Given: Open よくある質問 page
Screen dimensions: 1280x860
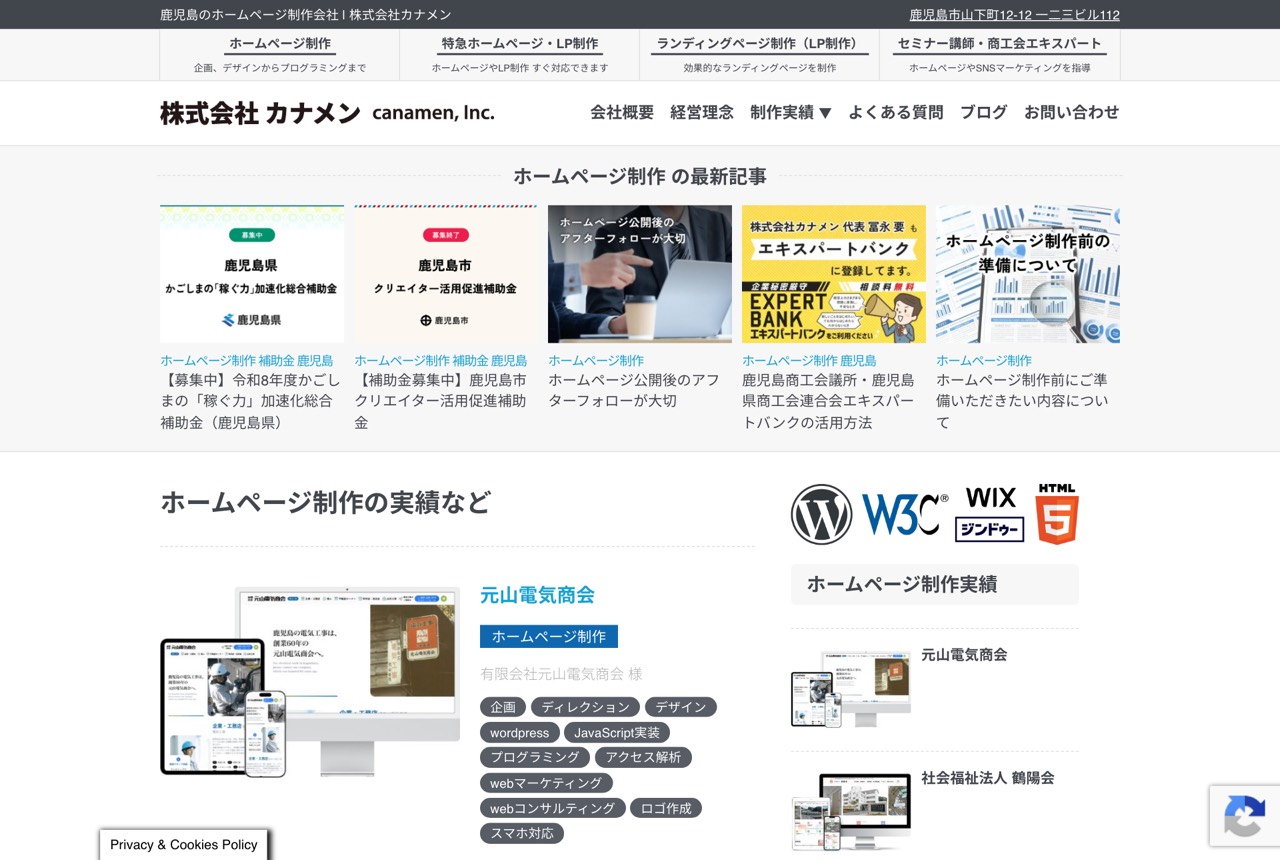Looking at the screenshot, I should tap(896, 112).
